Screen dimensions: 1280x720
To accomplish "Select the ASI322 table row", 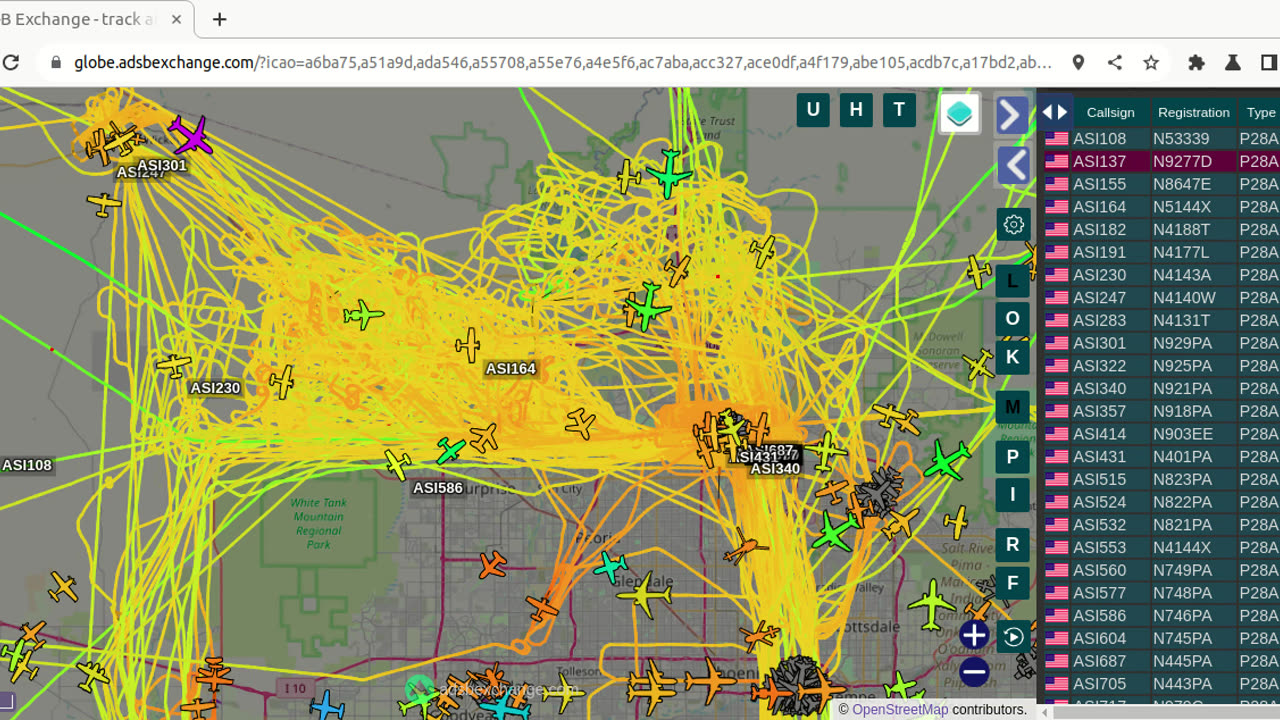I will coord(1160,366).
